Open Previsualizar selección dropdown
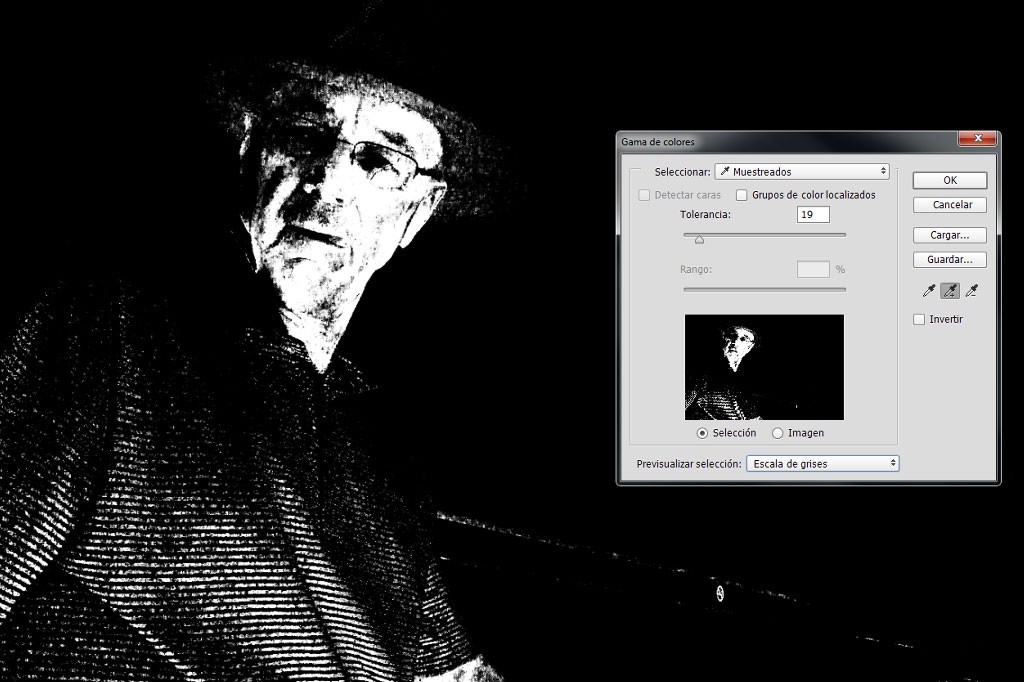Screen dimensions: 1024x682 823,464
